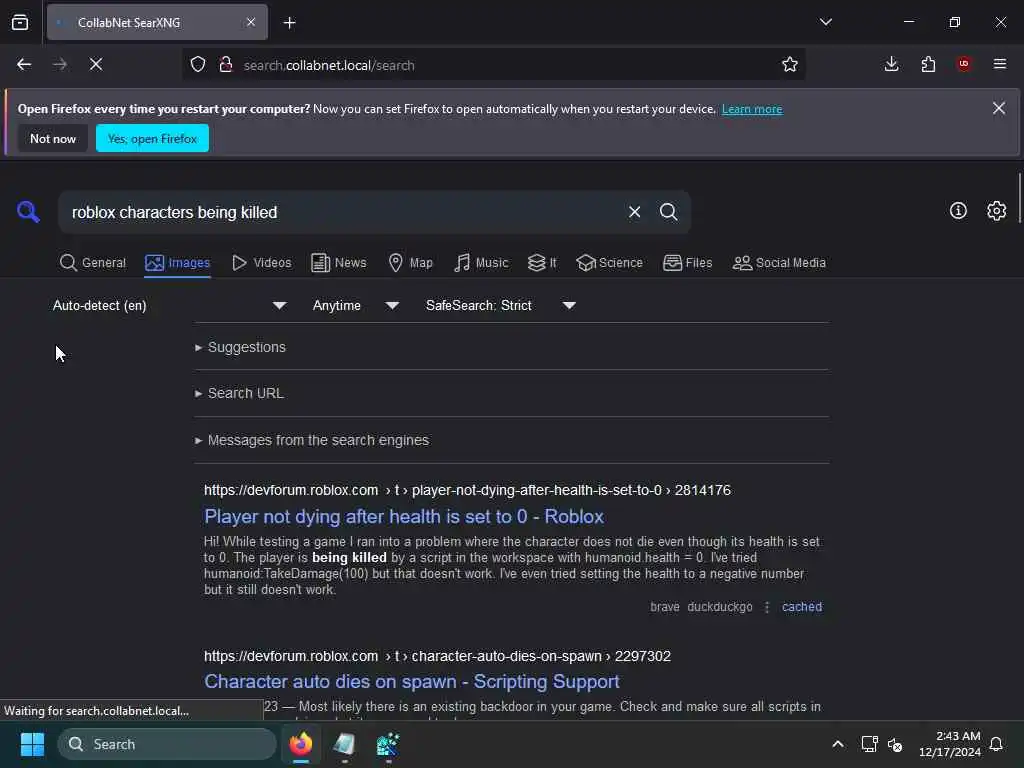Clear the search query text
This screenshot has width=1024, height=768.
click(634, 212)
